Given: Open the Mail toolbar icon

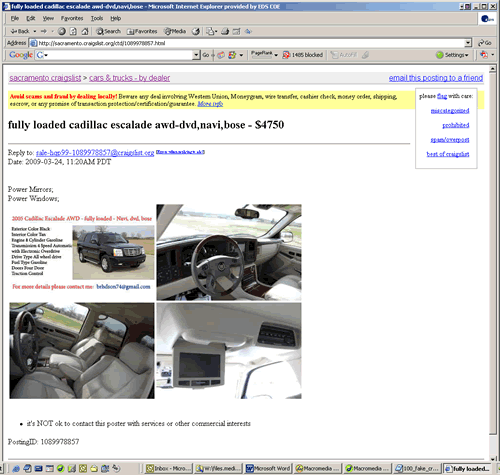Looking at the screenshot, I should [x=211, y=31].
